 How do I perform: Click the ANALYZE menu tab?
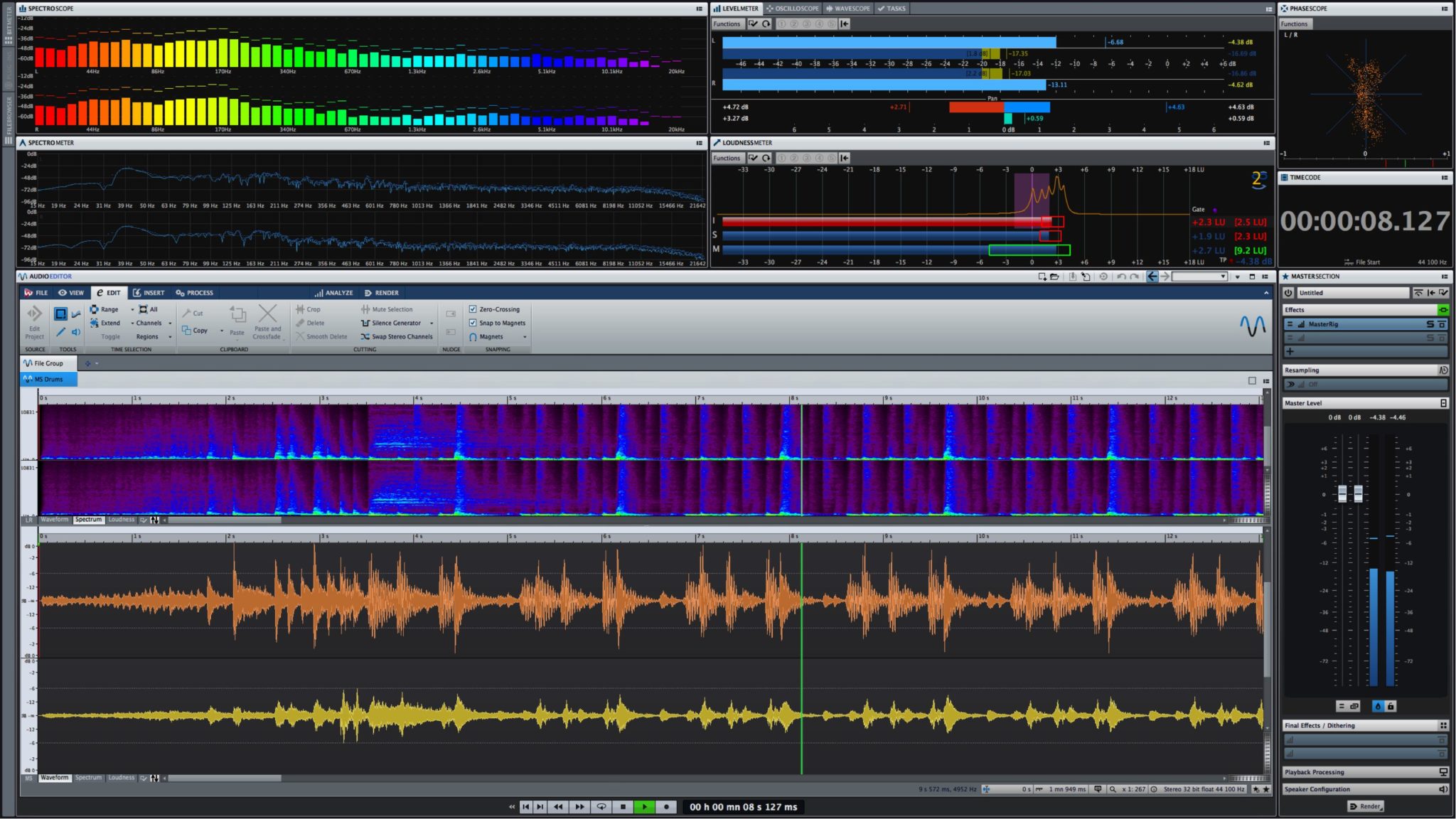(x=336, y=291)
